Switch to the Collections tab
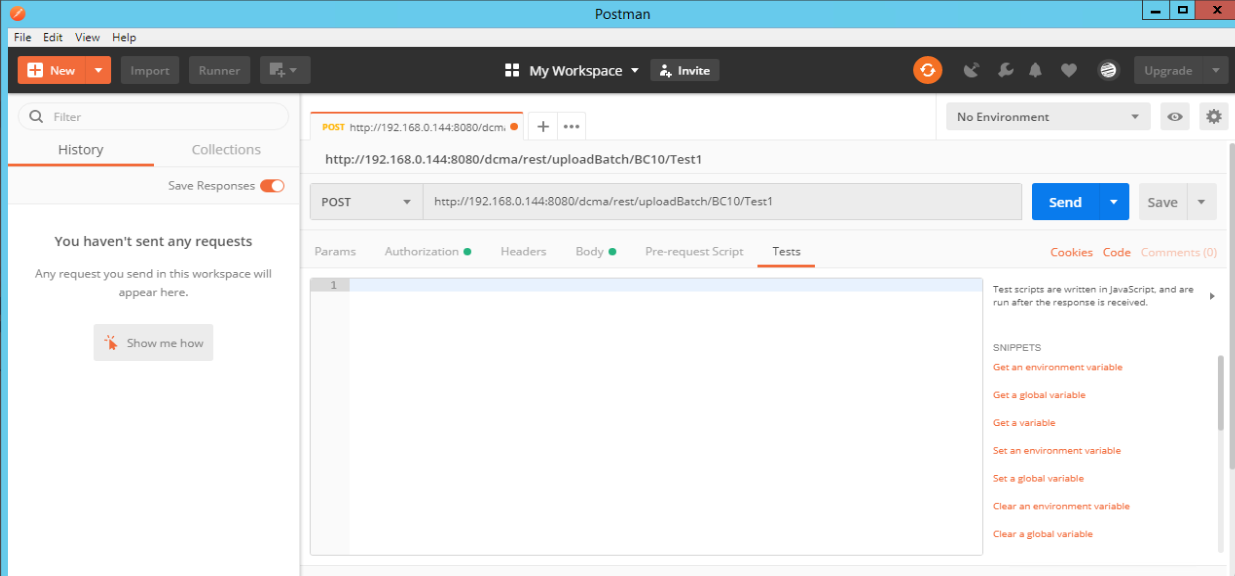 226,150
